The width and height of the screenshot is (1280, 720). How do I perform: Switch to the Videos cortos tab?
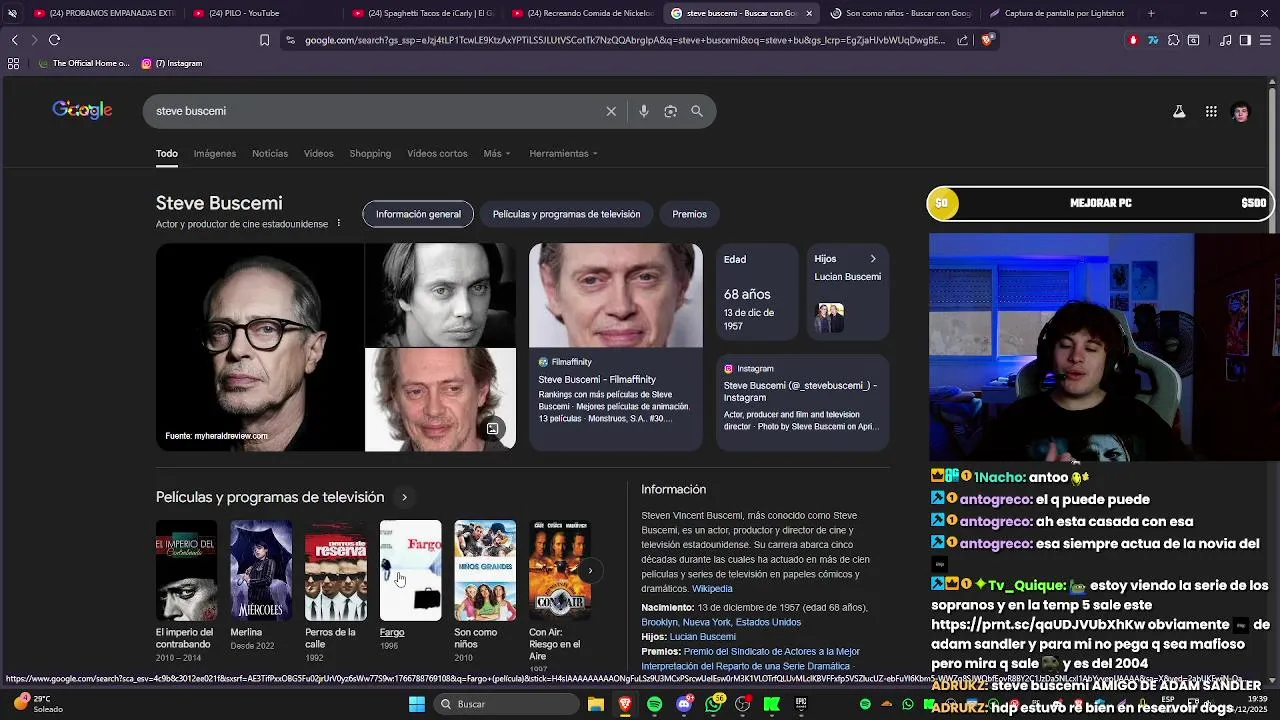click(x=437, y=153)
